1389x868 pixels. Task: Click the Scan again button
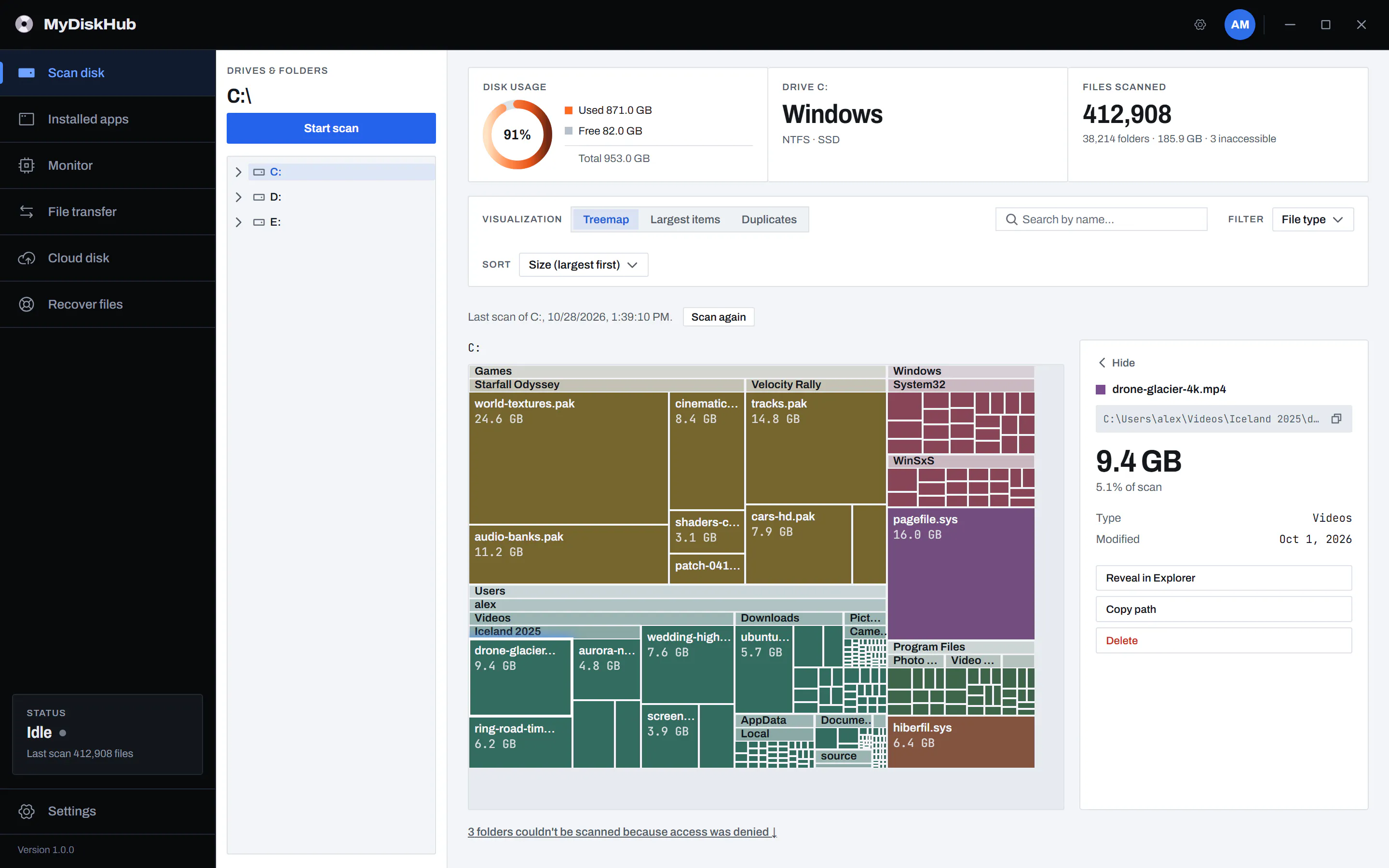tap(718, 317)
